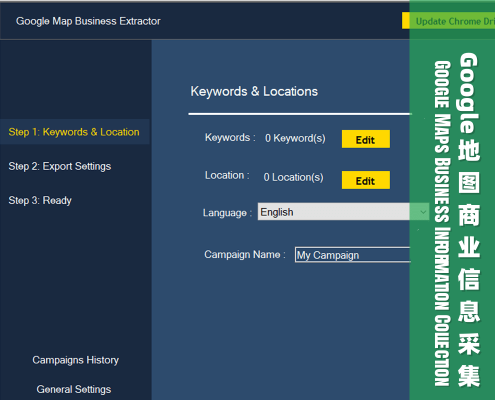The height and width of the screenshot is (400, 495).
Task: Click Edit button next to Keywords
Action: (x=366, y=139)
